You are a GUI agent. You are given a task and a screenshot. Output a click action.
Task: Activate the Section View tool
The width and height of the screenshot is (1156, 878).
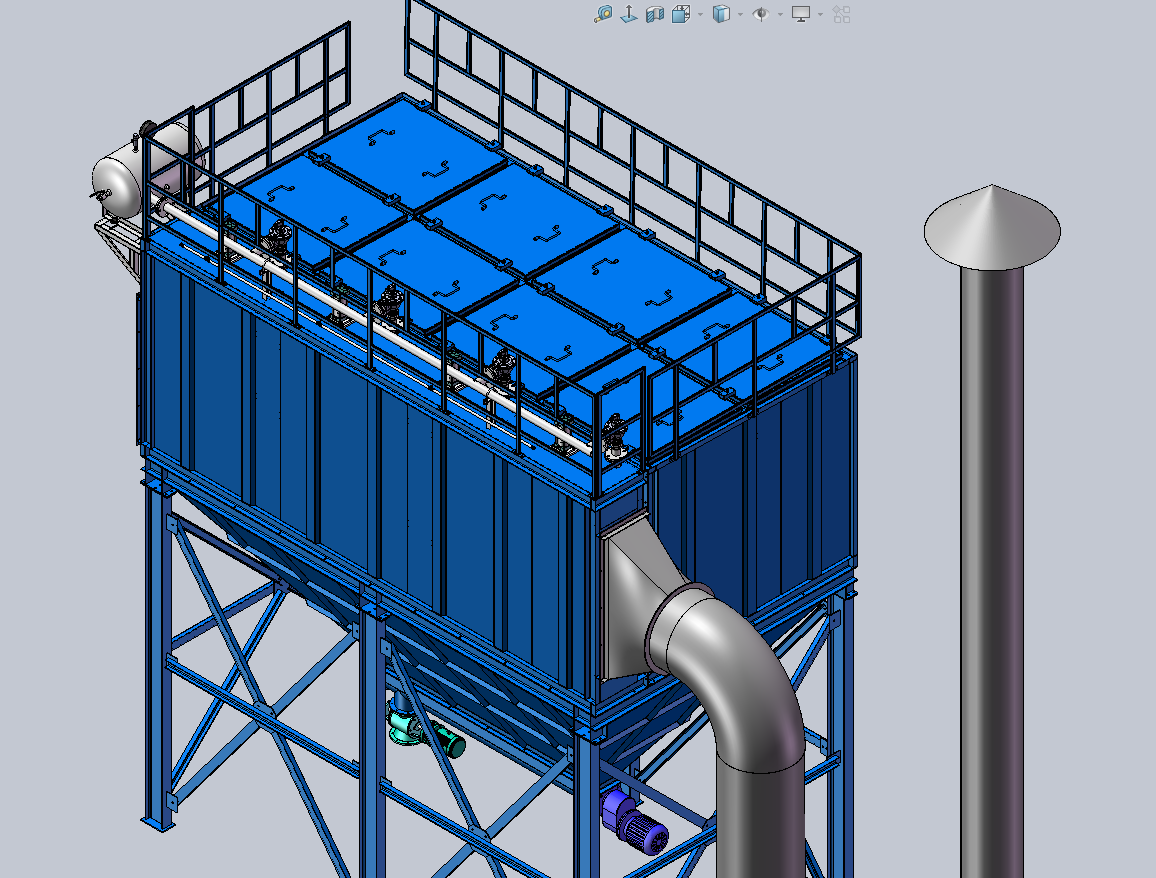pos(655,14)
